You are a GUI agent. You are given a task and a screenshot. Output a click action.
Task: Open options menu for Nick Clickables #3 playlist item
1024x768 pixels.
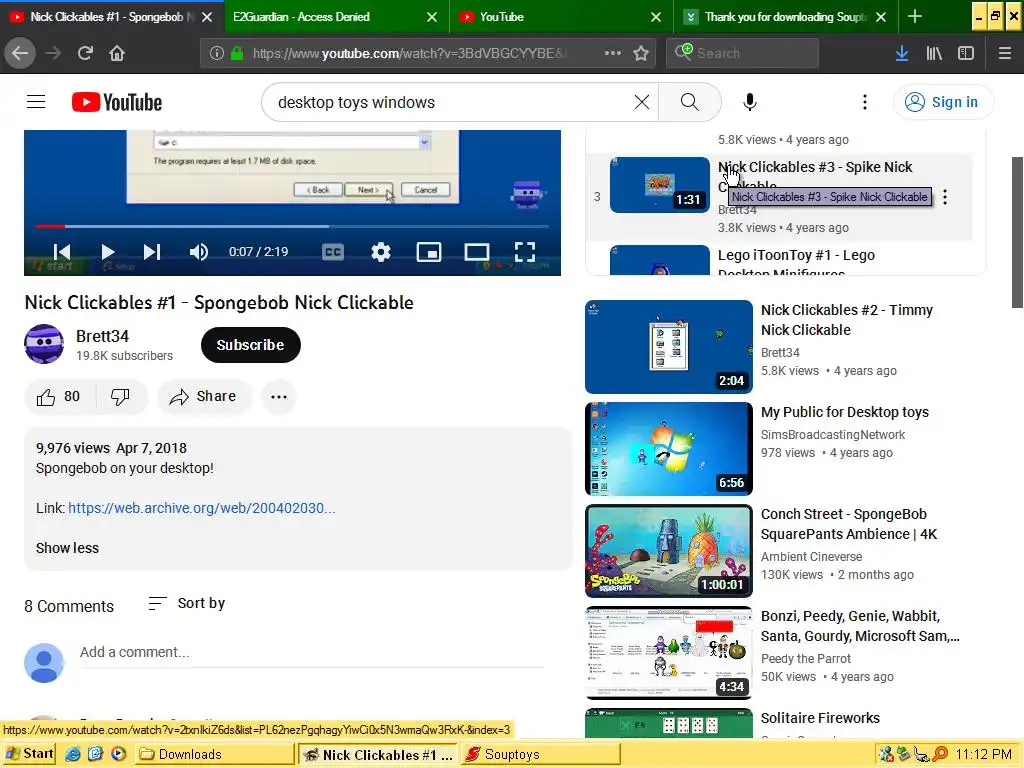point(945,197)
